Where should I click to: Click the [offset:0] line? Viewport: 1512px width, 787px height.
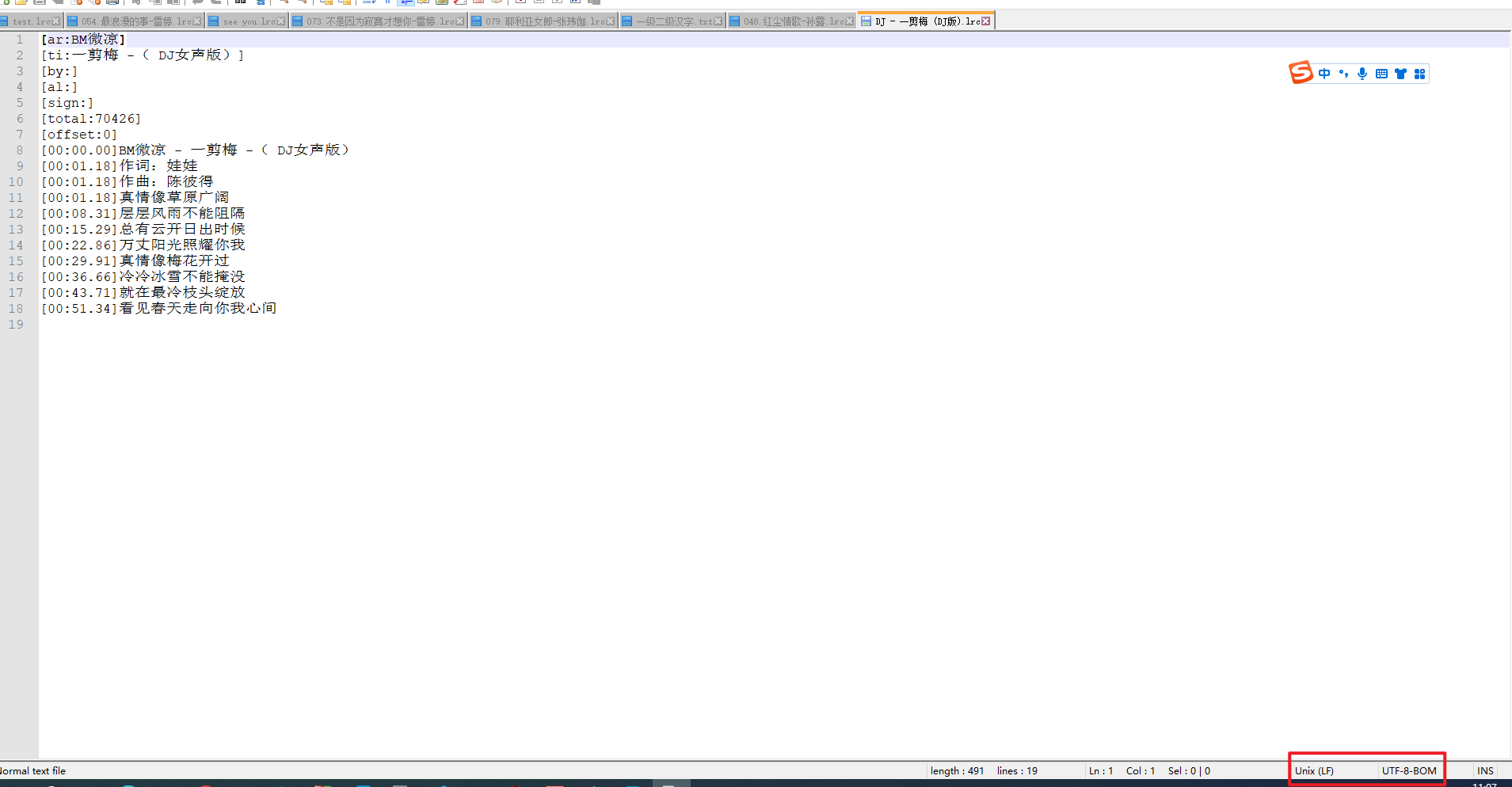click(79, 135)
